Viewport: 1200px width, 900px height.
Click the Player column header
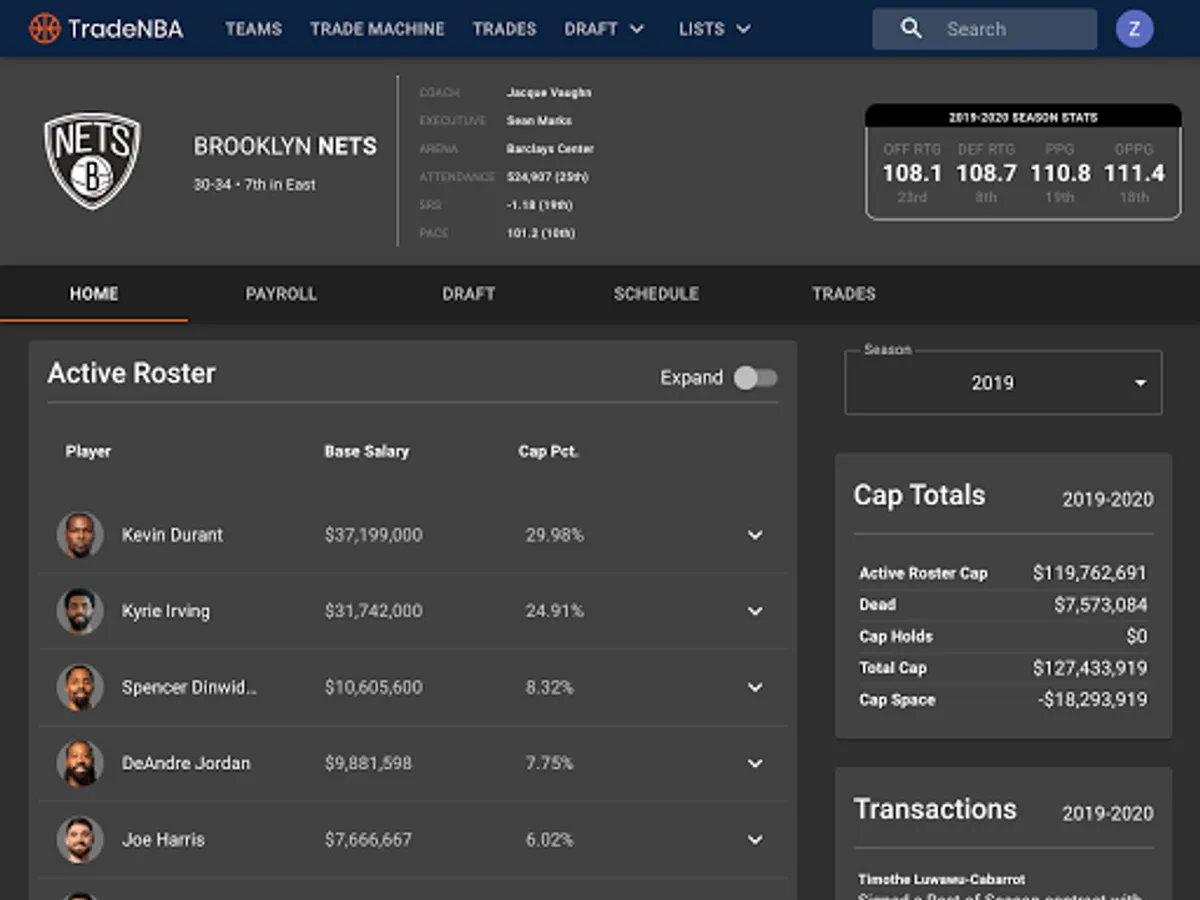(88, 451)
